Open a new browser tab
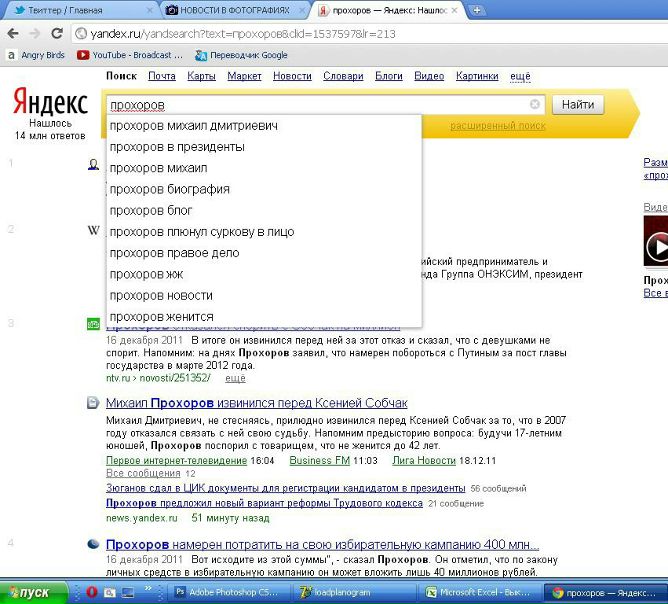 coord(477,10)
